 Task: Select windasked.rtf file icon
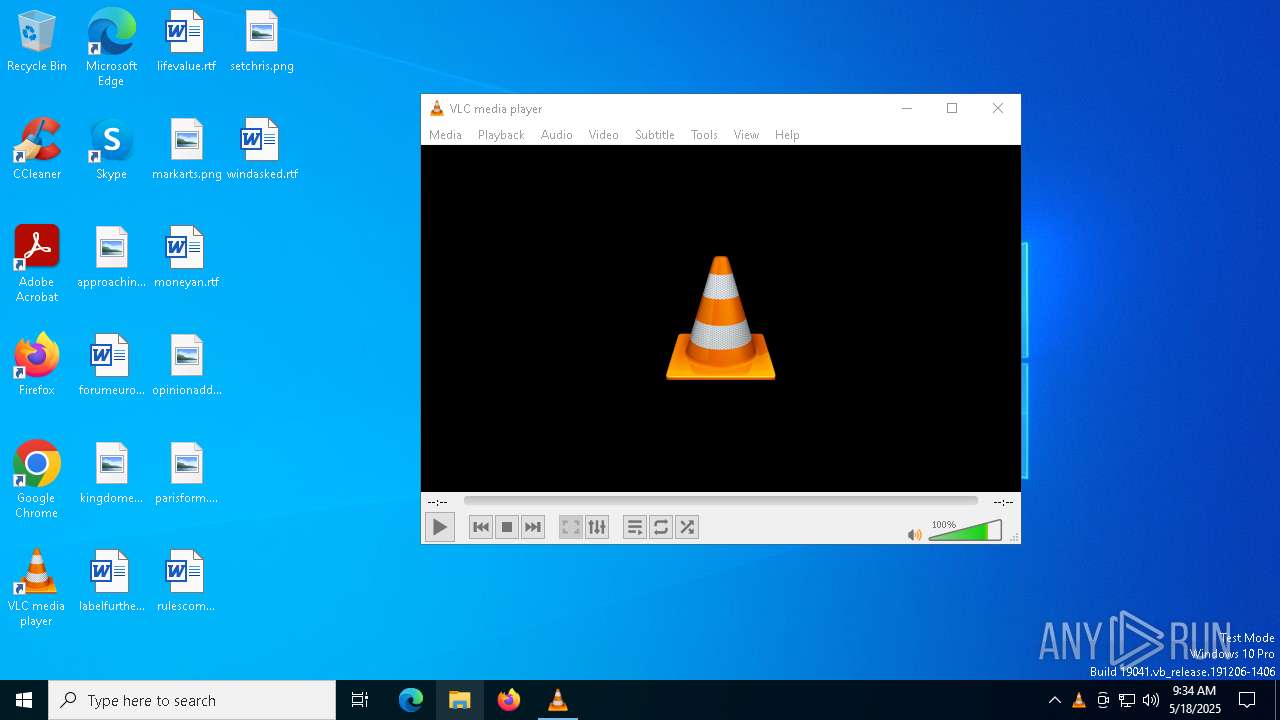tap(261, 150)
